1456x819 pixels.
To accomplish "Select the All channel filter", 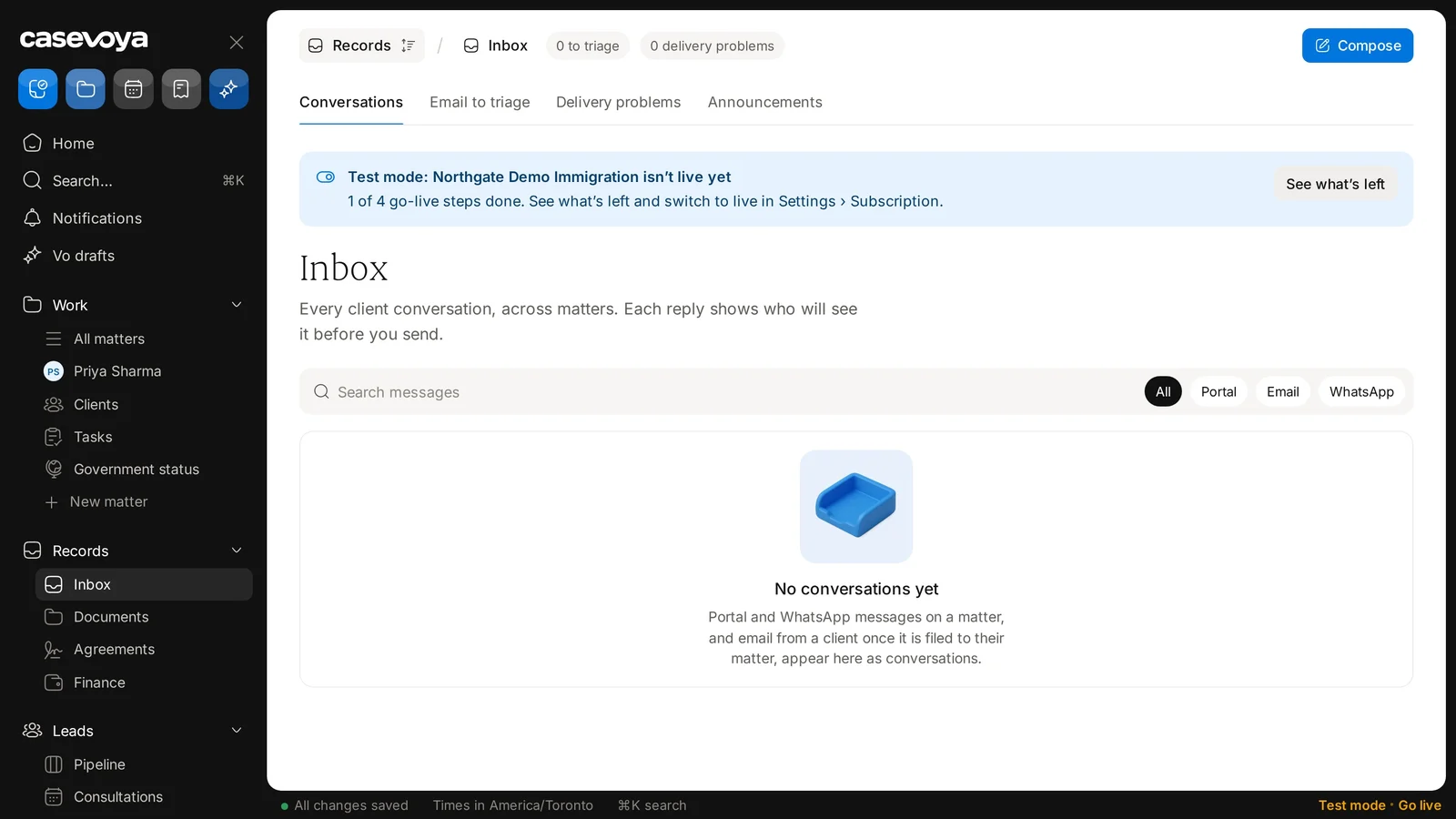I will pos(1163,391).
